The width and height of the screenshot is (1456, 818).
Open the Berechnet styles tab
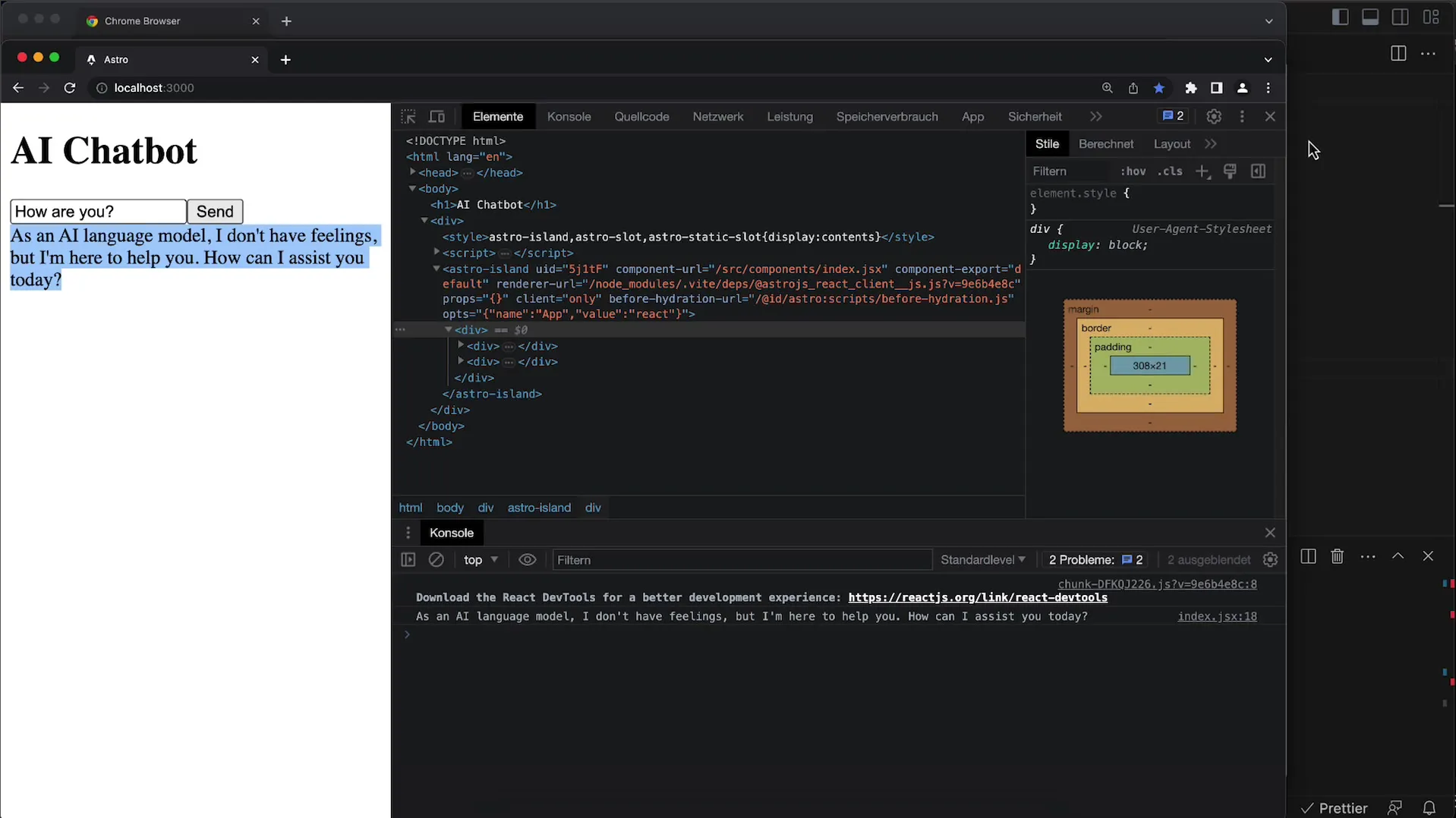coord(1106,144)
